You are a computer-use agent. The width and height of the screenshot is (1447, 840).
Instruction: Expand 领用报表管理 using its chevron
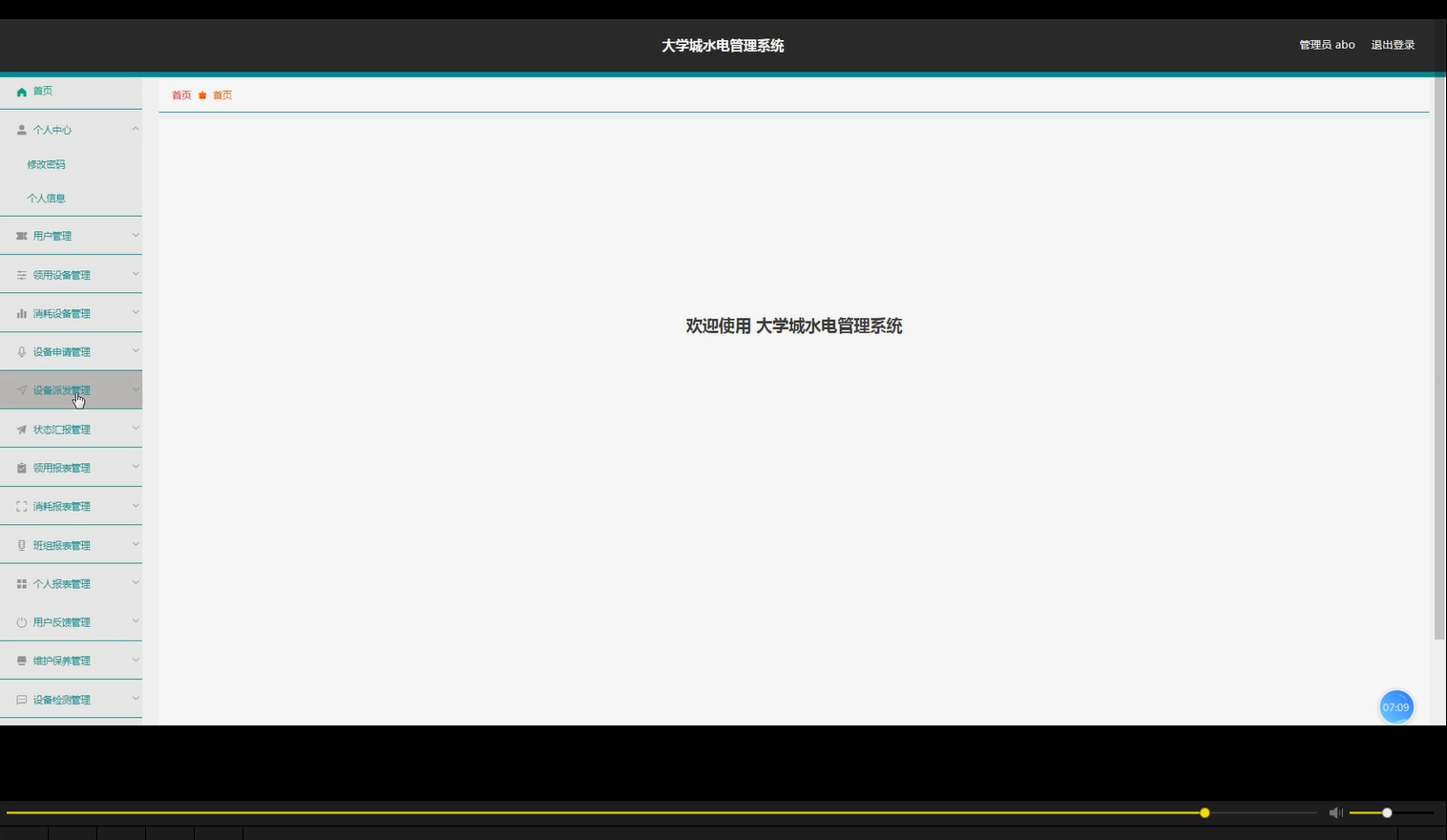pos(136,467)
